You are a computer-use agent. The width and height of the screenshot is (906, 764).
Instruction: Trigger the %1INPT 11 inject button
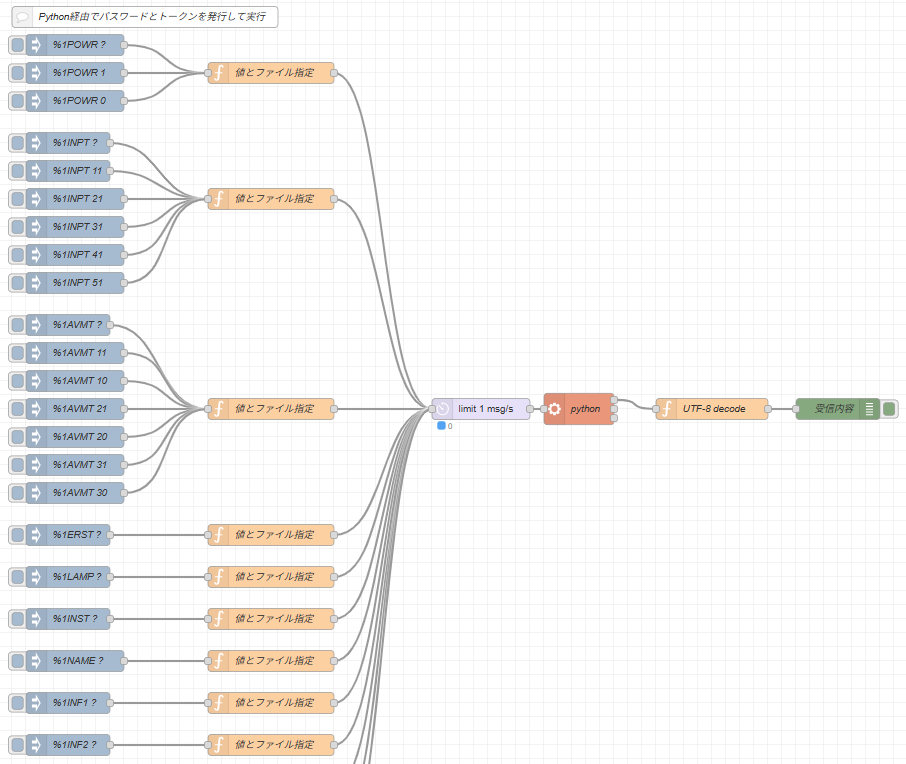click(18, 170)
